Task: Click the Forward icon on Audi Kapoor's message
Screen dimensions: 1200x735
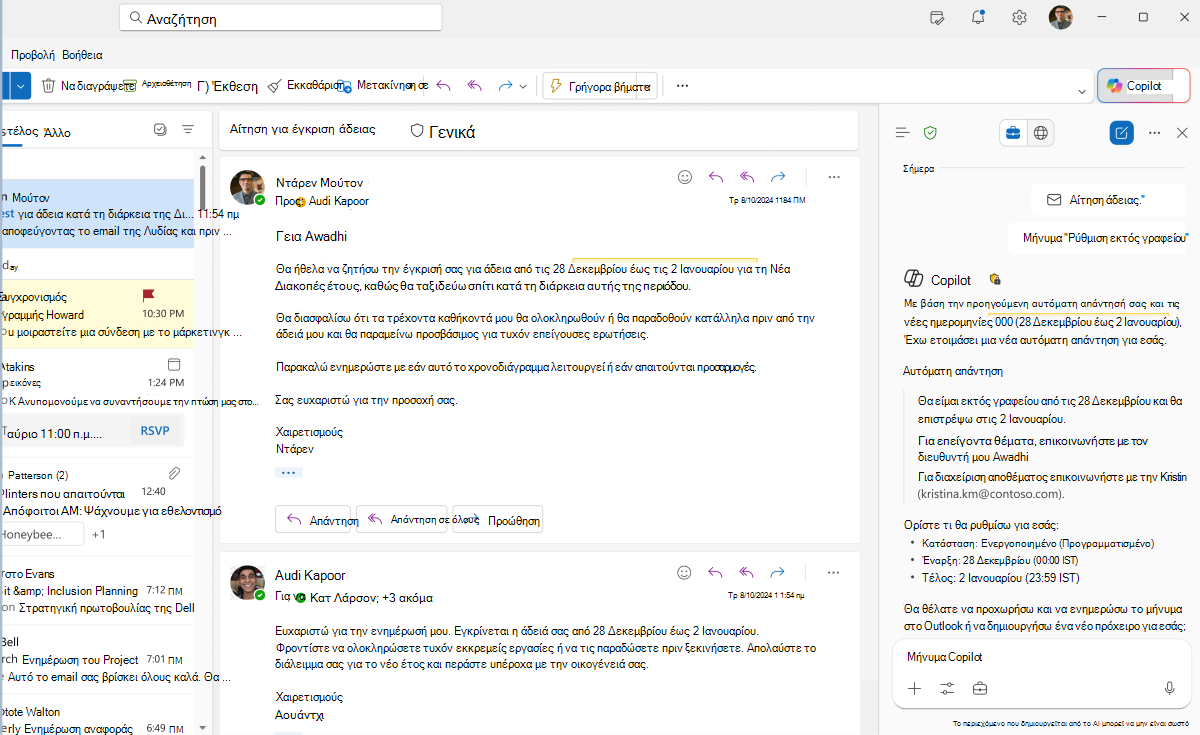Action: (x=778, y=573)
